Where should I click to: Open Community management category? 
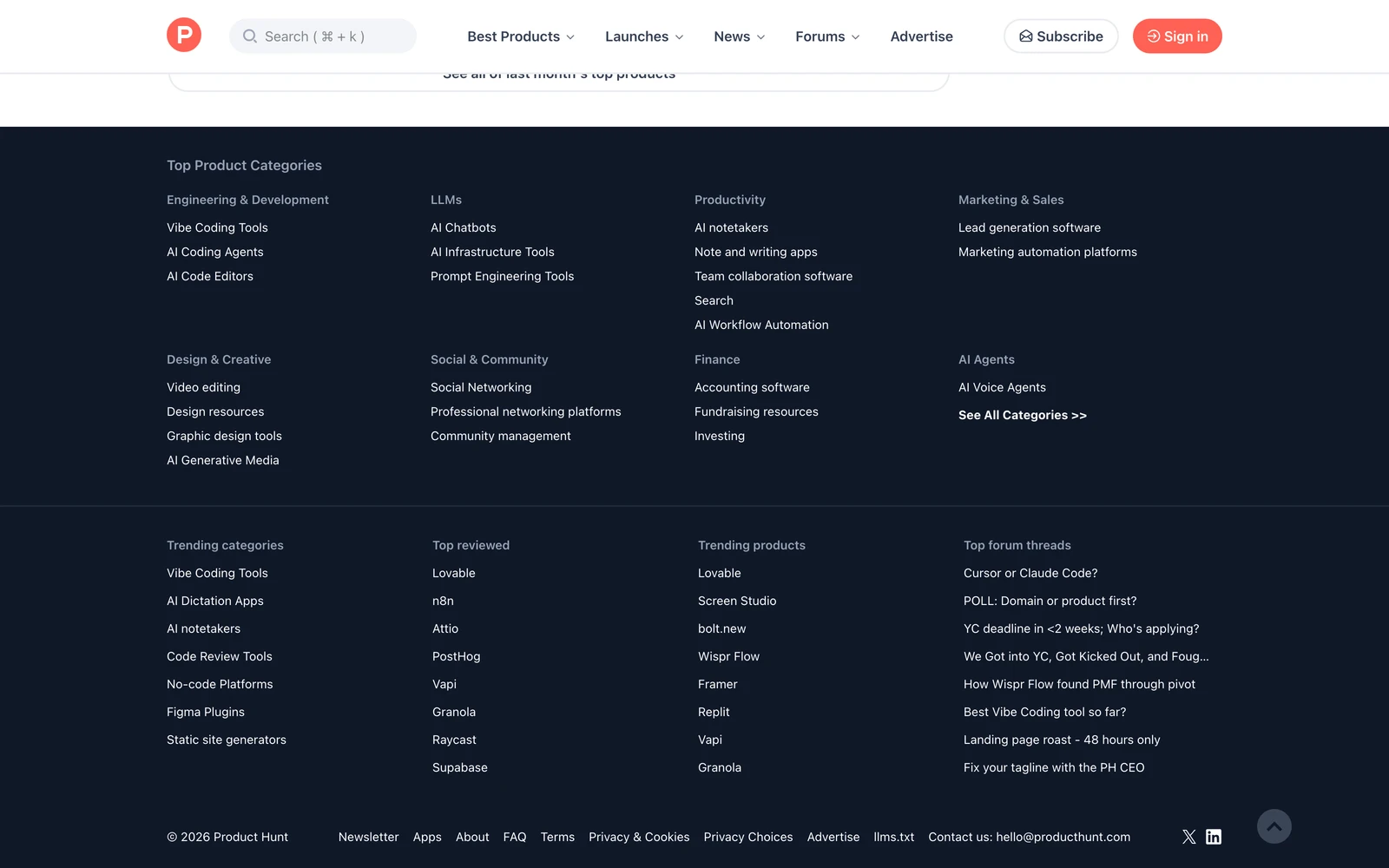click(x=501, y=436)
